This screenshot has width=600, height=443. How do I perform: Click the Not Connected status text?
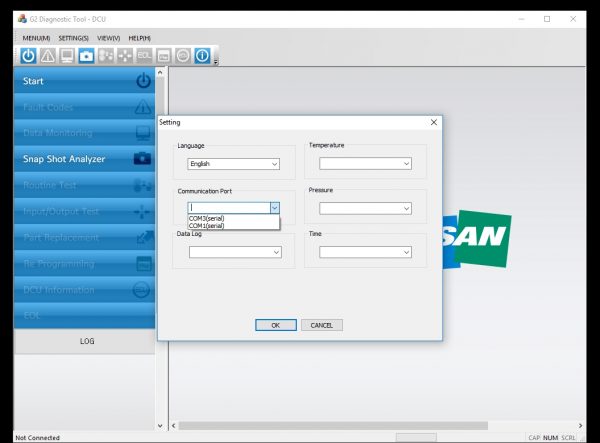click(38, 438)
